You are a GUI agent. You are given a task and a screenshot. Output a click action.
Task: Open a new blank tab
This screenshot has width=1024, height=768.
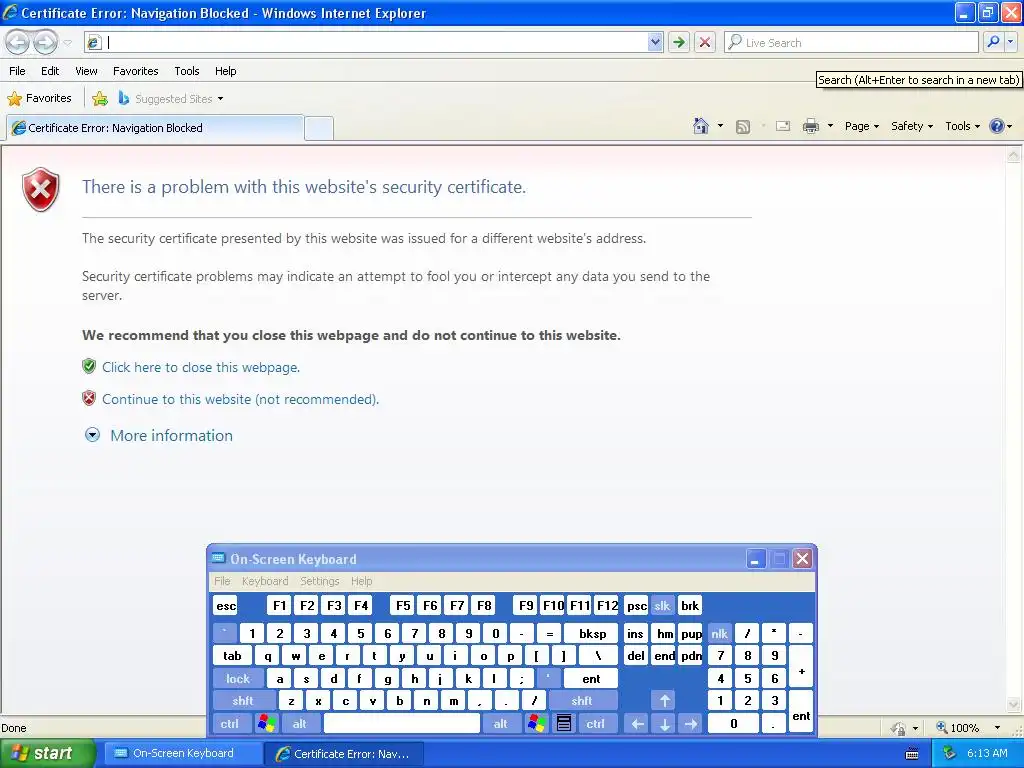[319, 128]
